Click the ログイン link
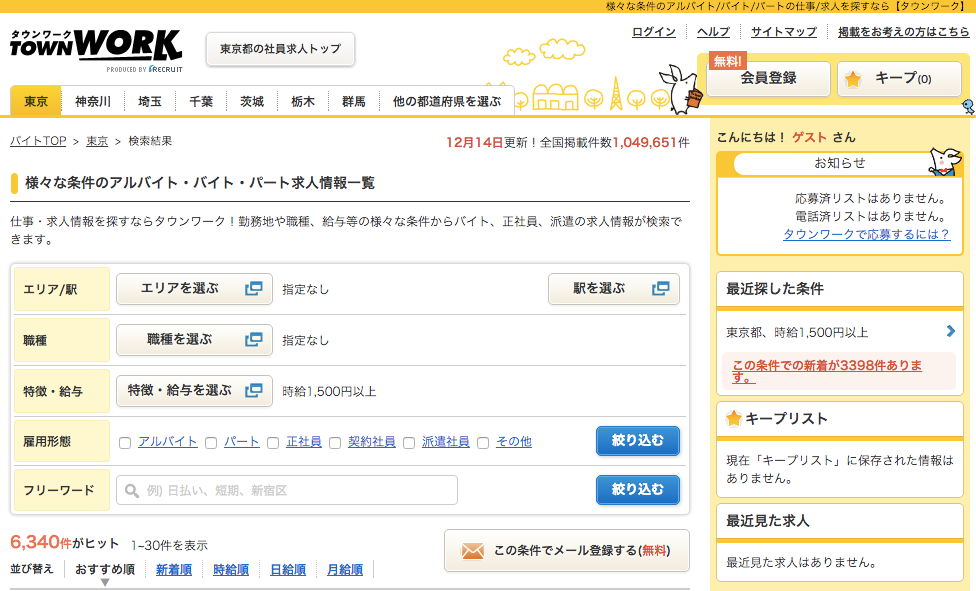The height and width of the screenshot is (591, 976). [654, 32]
